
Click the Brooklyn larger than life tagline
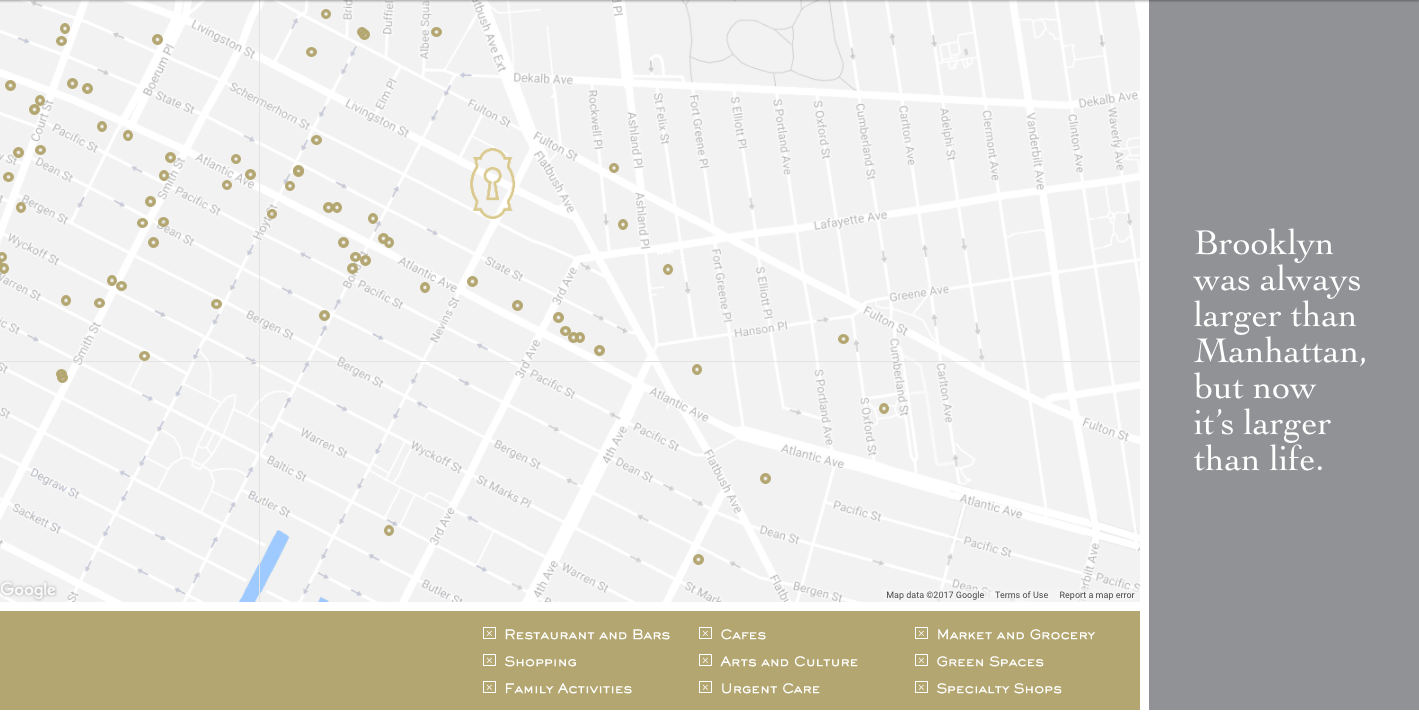pyautogui.click(x=1279, y=351)
